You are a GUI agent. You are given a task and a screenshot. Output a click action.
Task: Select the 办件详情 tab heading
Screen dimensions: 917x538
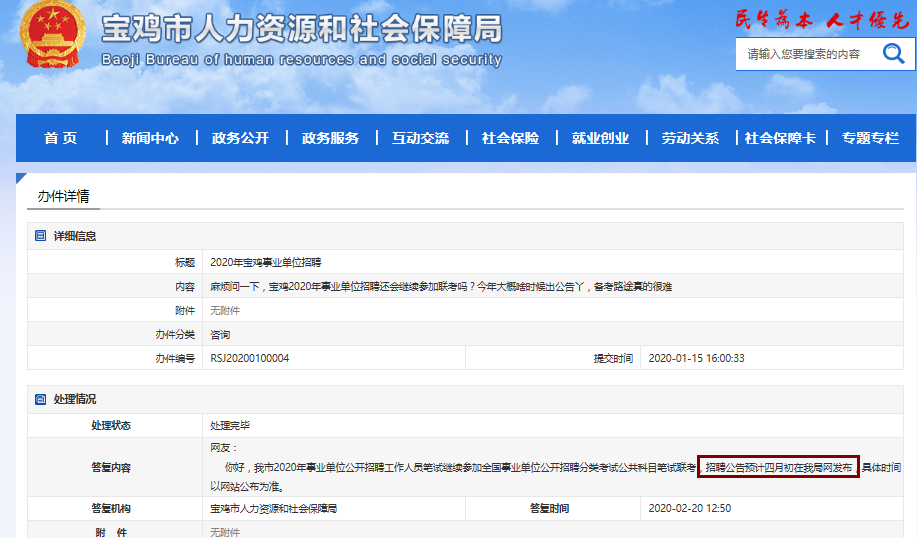click(x=63, y=196)
